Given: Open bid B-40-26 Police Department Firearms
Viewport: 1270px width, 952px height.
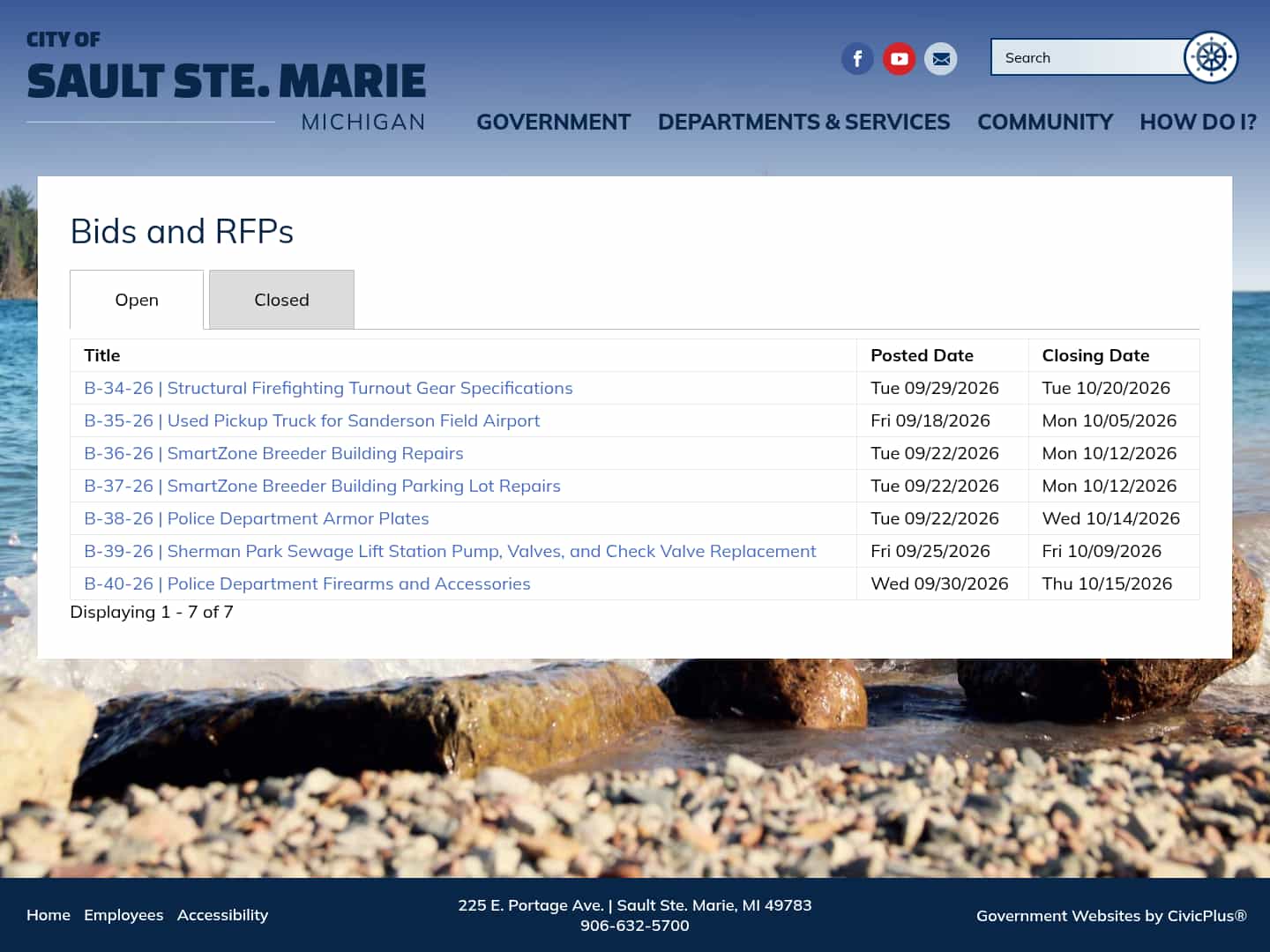Looking at the screenshot, I should [307, 584].
